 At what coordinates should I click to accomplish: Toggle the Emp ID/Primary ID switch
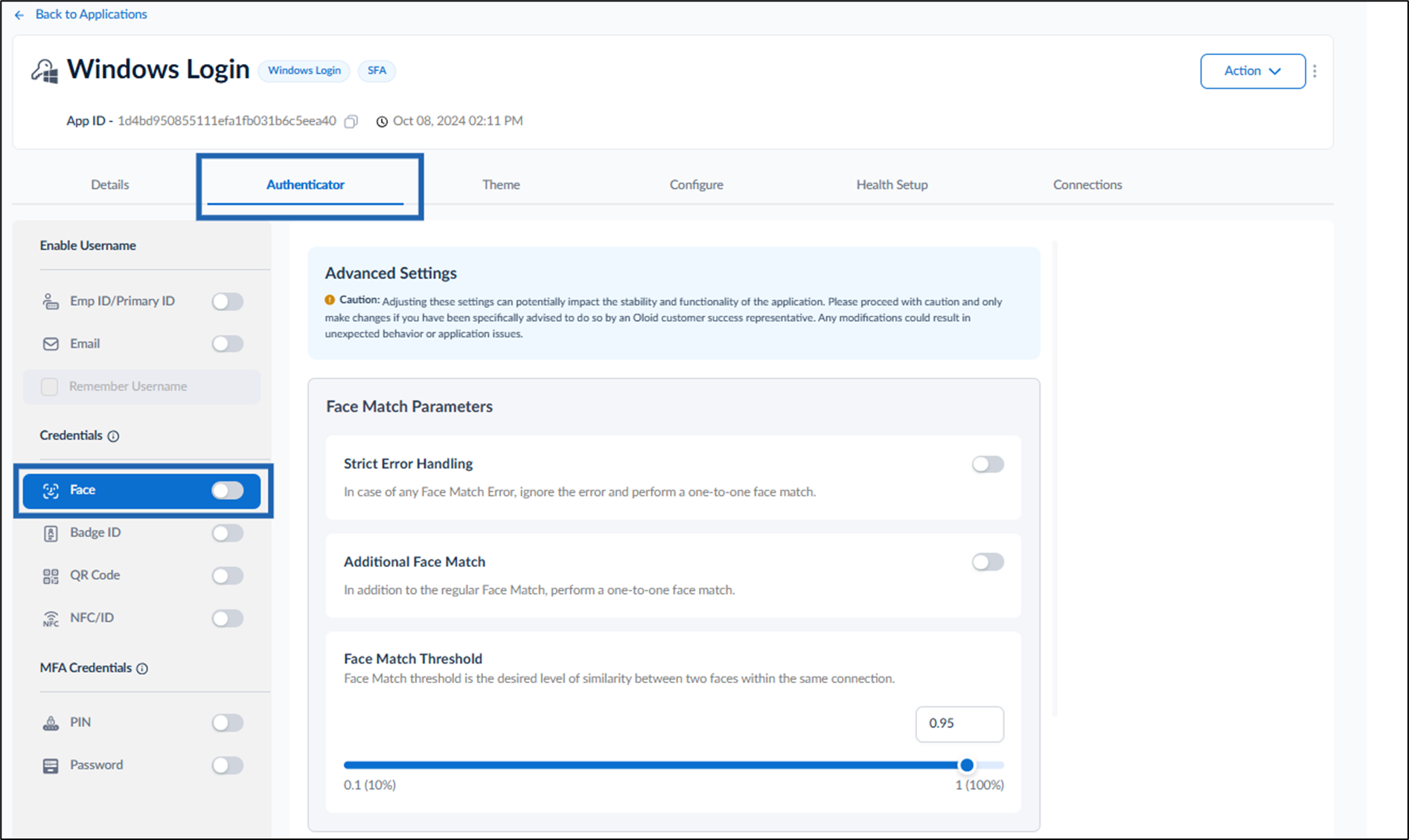[228, 301]
